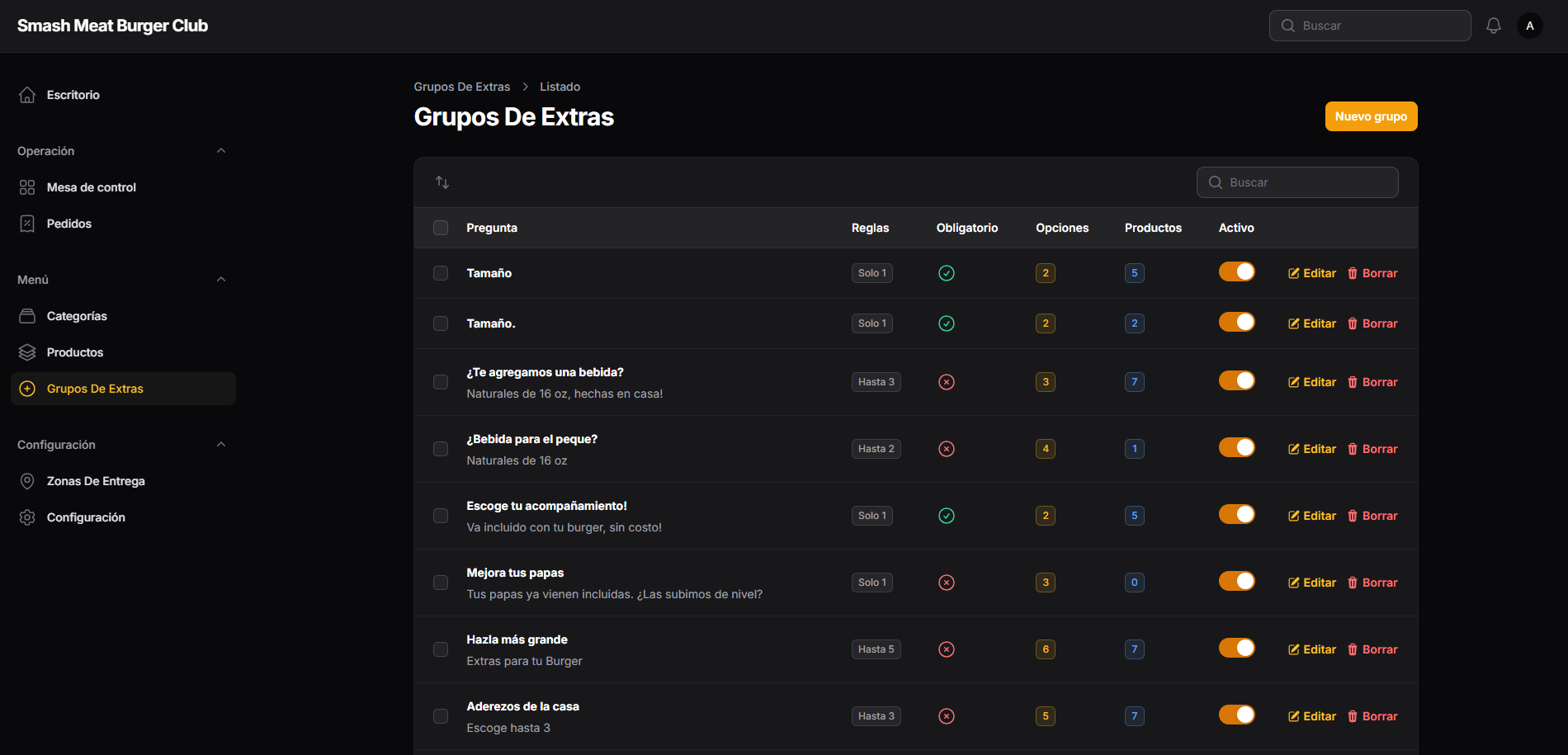Click the table Buscar search field
Screen dimensions: 1568x755
pos(1297,182)
